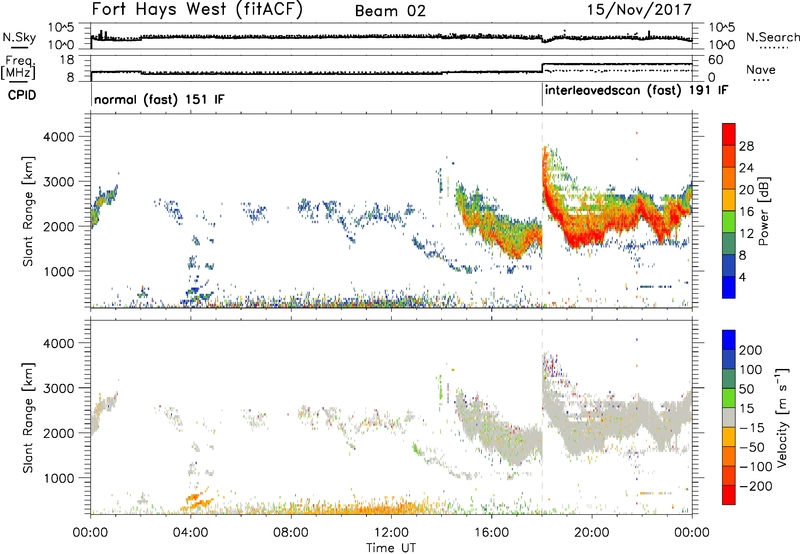Click the 'Velocity [m s-1]' colorbar label
Viewport: 800px width, 554px height.
point(781,417)
